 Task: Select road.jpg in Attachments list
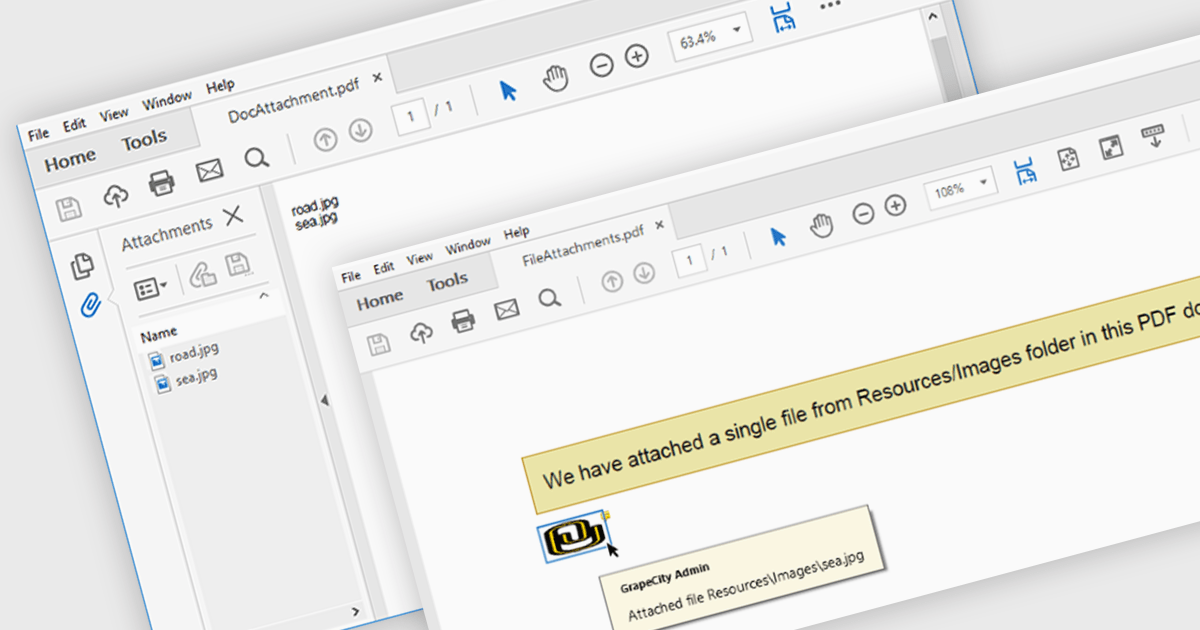pos(184,353)
